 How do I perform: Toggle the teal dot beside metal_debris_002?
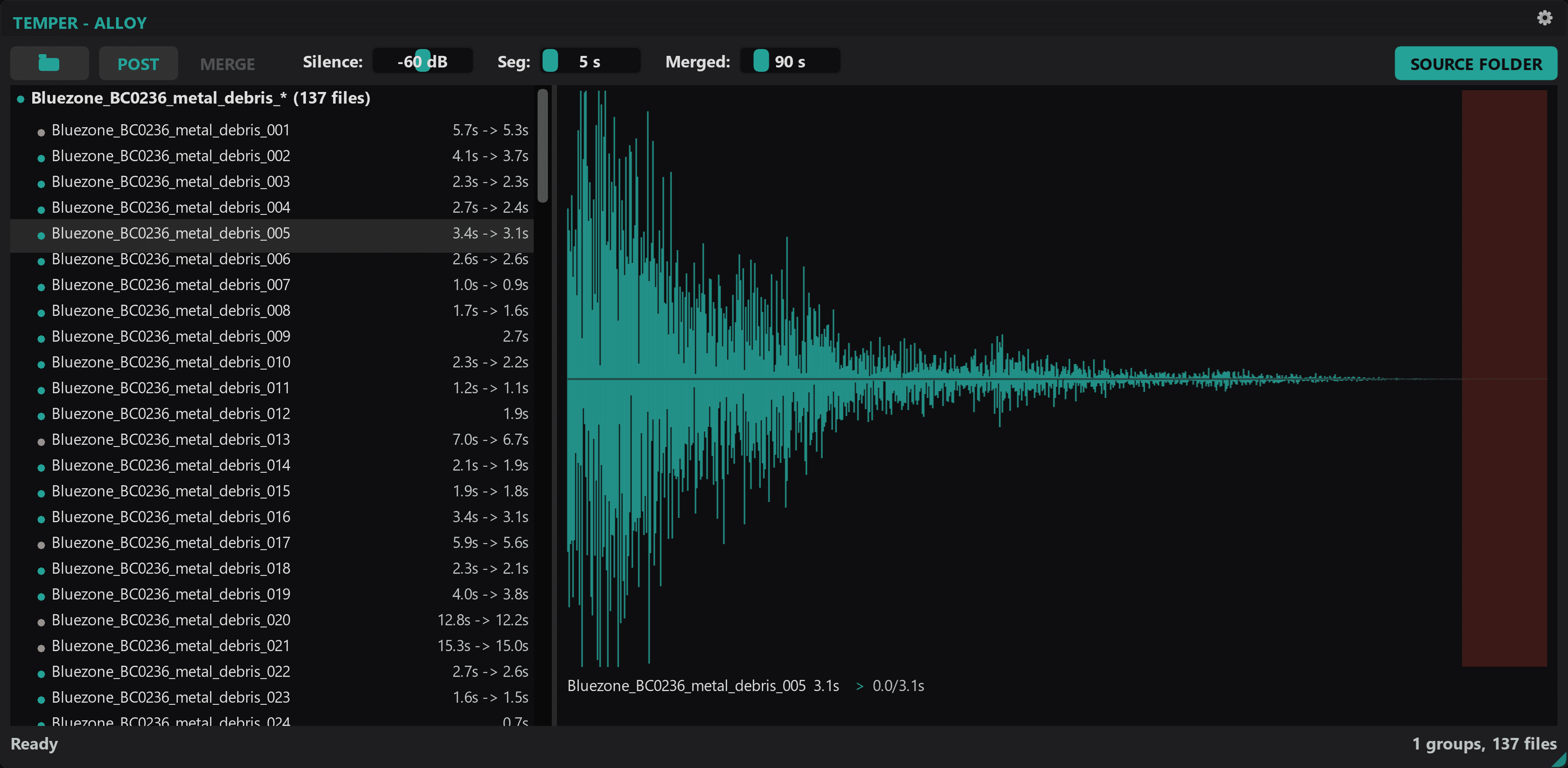[41, 158]
